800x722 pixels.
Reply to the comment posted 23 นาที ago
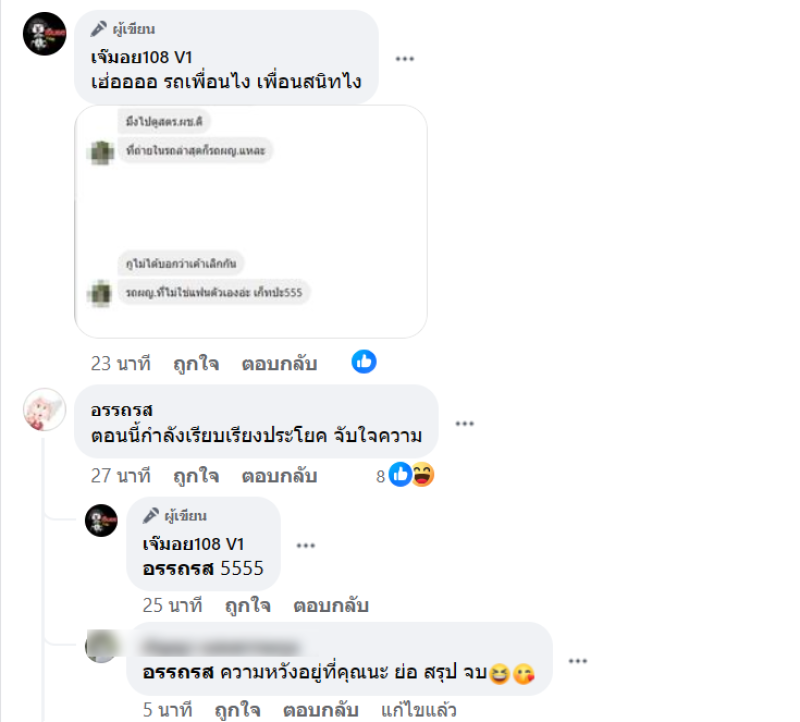[x=279, y=364]
